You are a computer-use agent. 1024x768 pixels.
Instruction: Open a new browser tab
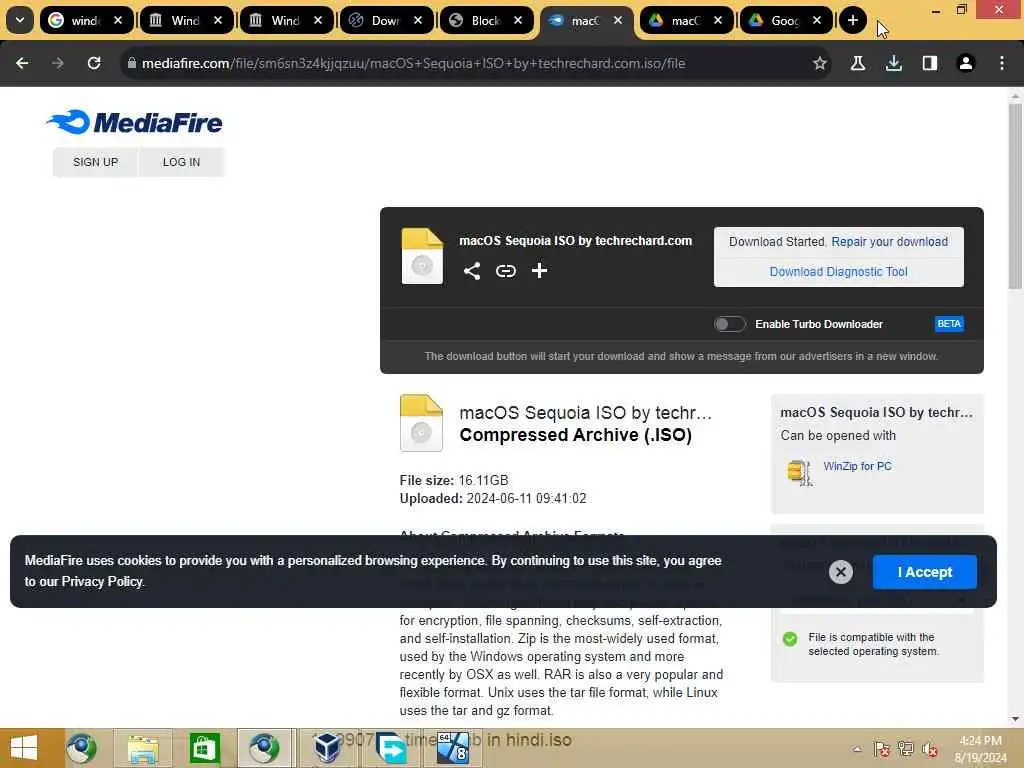point(852,20)
